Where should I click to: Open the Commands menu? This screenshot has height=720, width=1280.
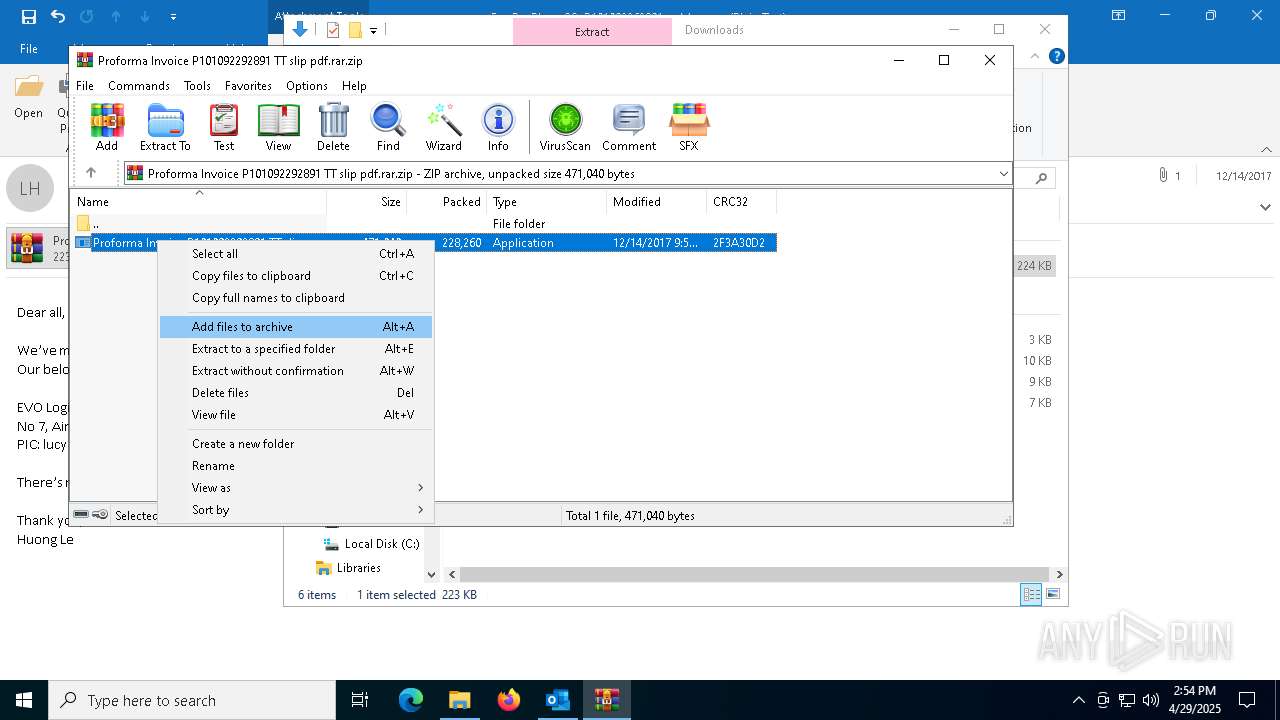[x=139, y=86]
